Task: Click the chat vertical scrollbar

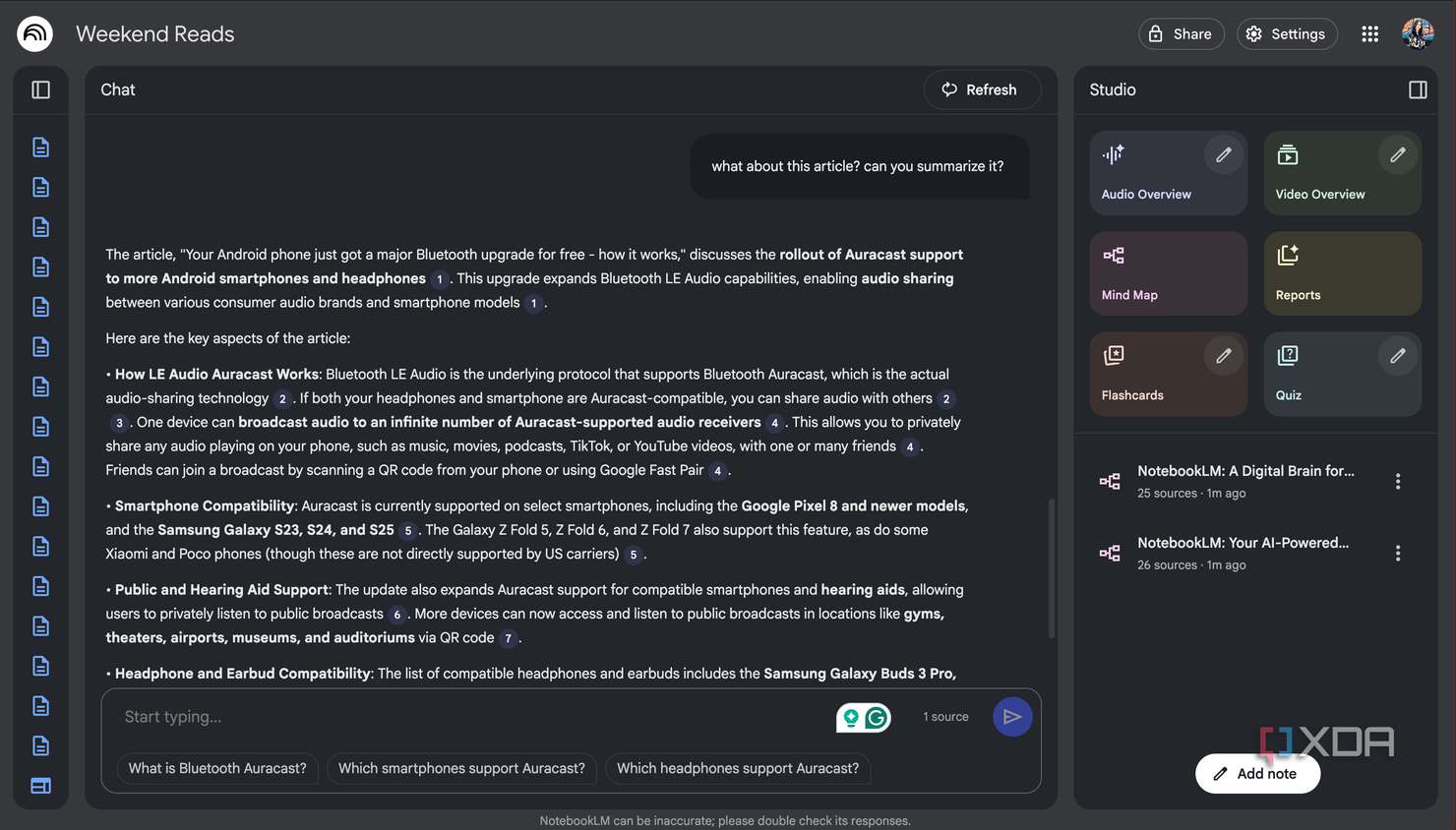Action: click(1051, 568)
